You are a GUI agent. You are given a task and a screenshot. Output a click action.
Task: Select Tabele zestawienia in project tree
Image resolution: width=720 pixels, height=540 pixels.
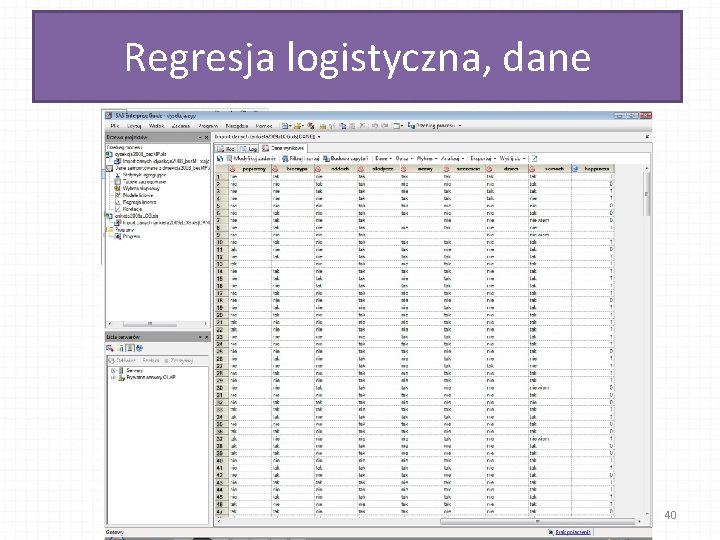(x=145, y=182)
